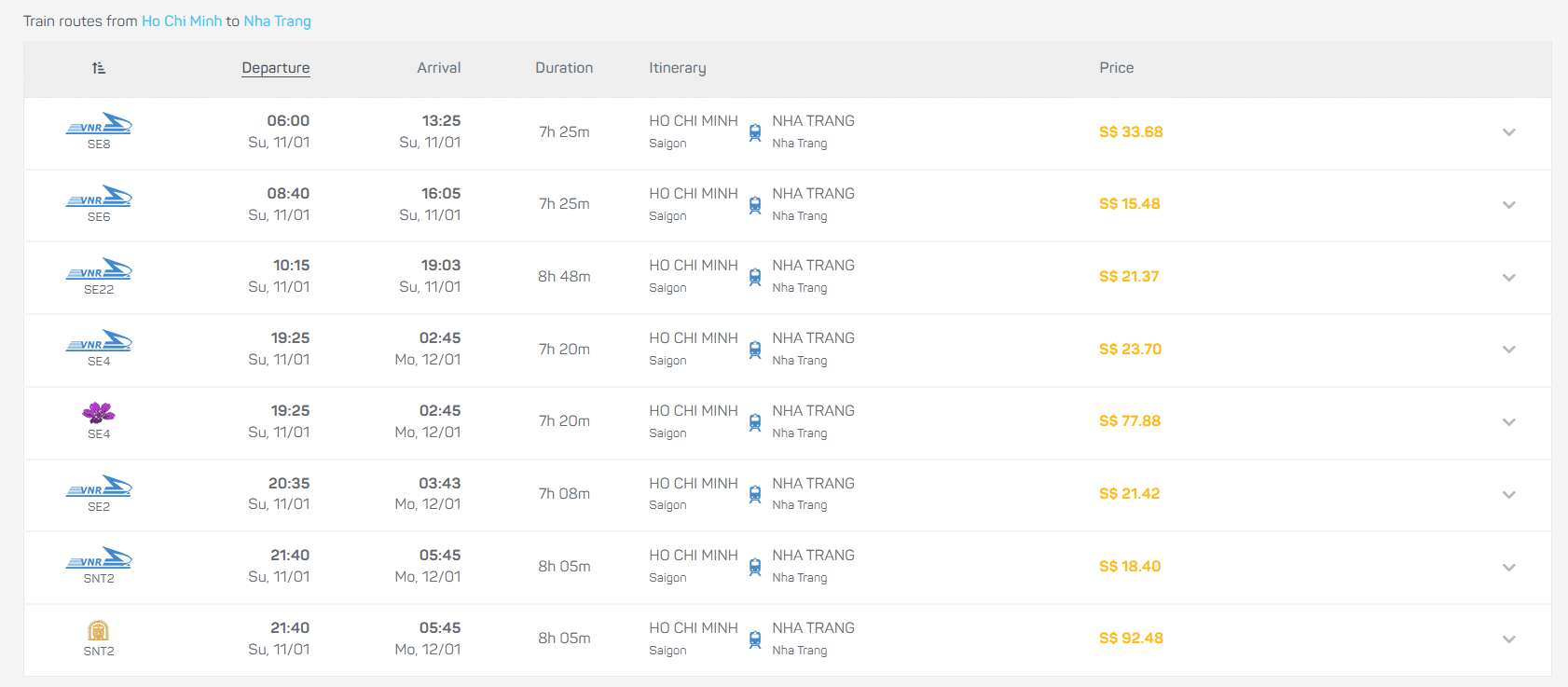Expand the SE8 06:00 departure details

pos(1508,132)
